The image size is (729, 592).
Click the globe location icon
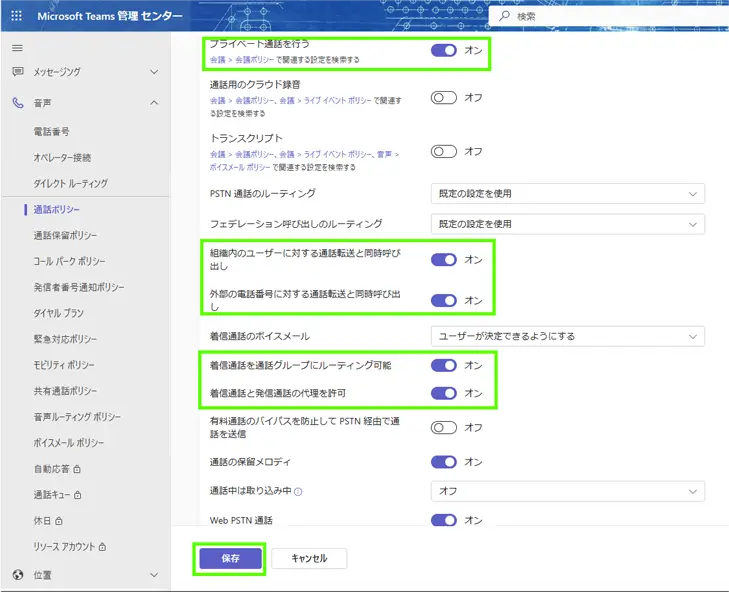[18, 575]
